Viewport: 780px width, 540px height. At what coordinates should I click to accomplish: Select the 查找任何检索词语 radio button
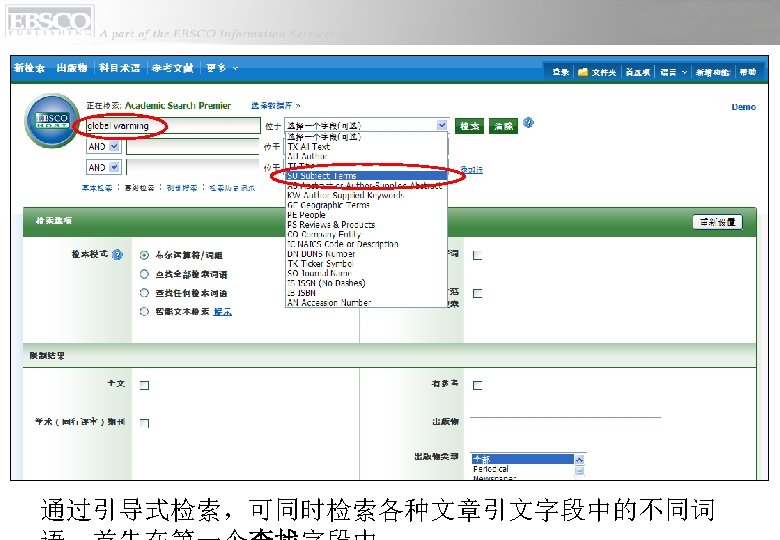[x=144, y=293]
